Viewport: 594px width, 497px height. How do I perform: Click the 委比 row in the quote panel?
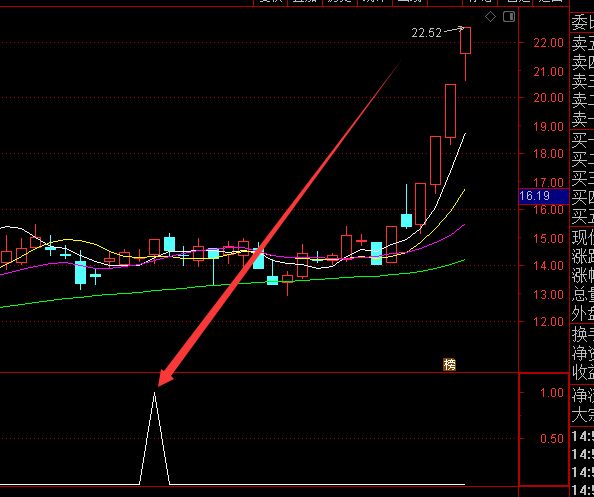click(x=582, y=23)
